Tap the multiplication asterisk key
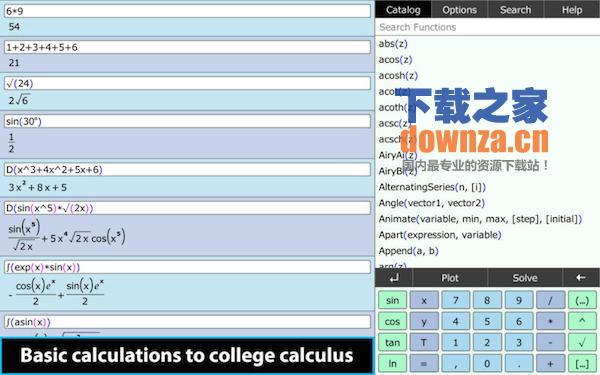 [550, 321]
